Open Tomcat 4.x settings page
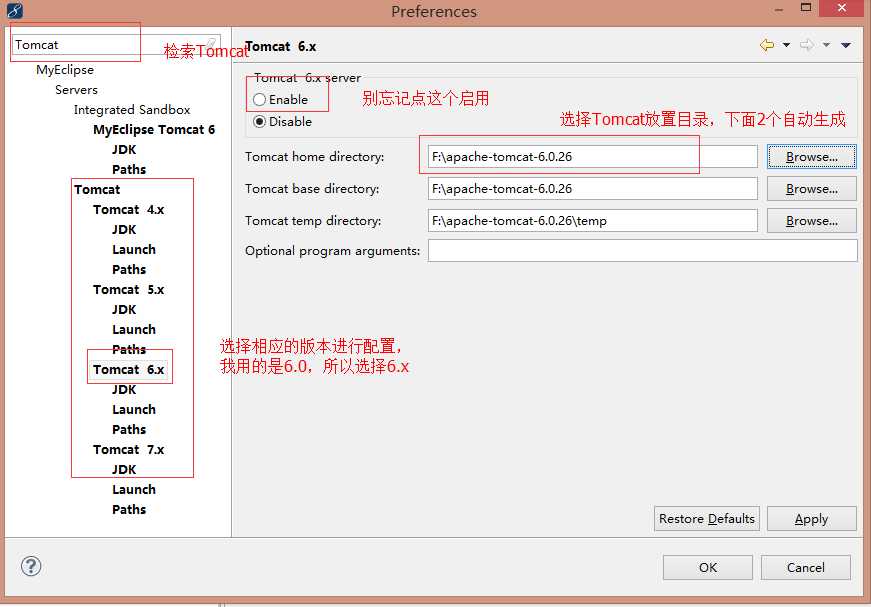871x607 pixels. [128, 209]
